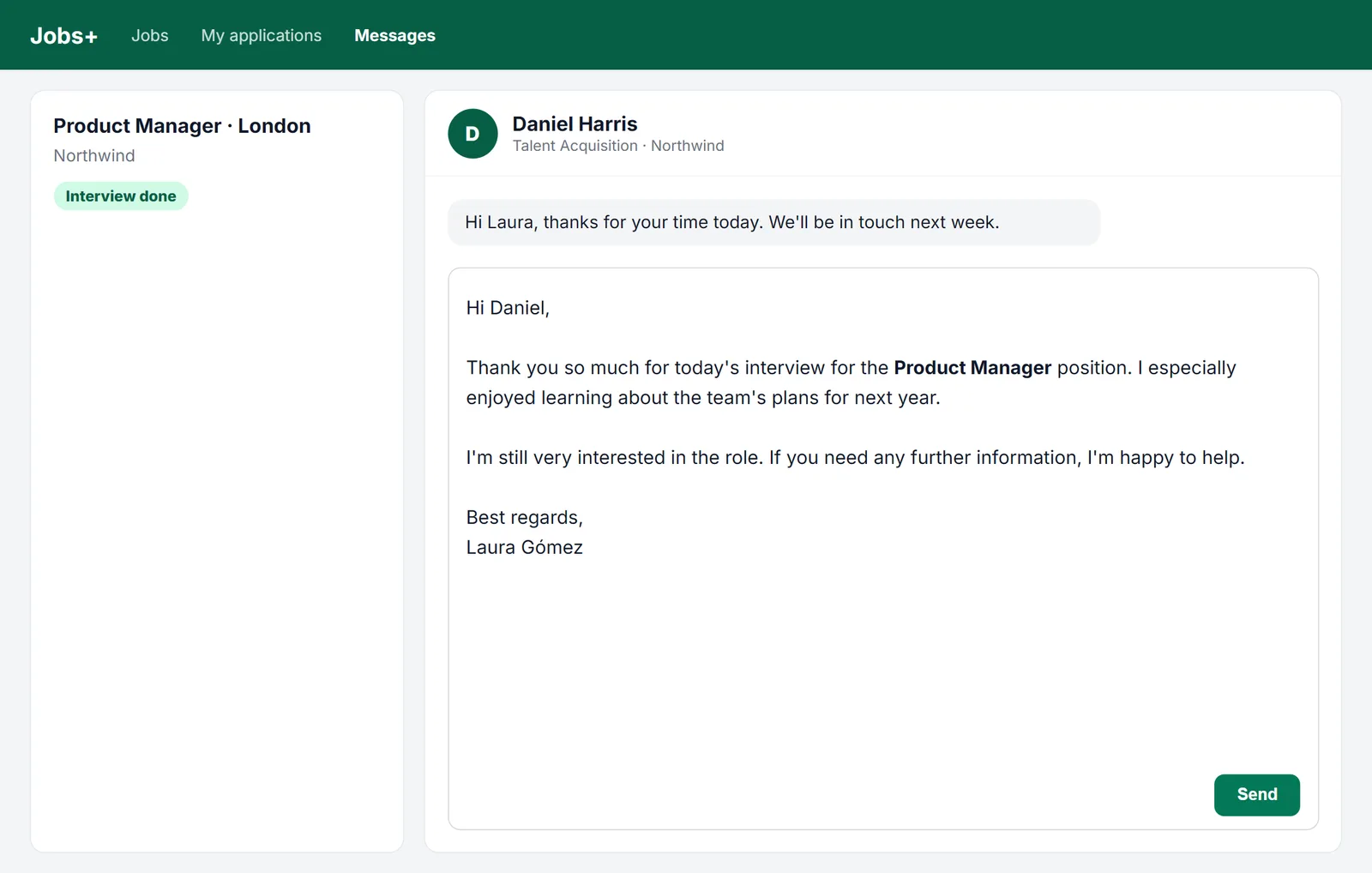The width and height of the screenshot is (1372, 873).
Task: Go to My applications
Action: (x=262, y=35)
